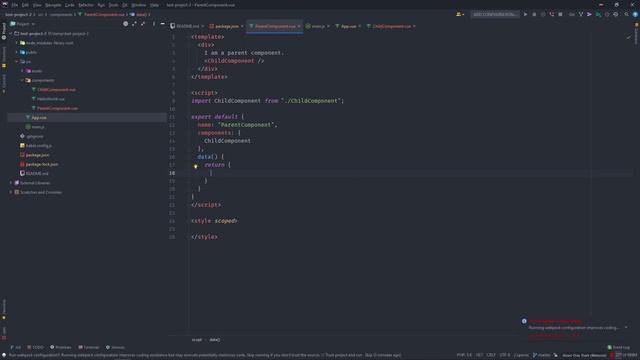640x360 pixels.
Task: Click the inspection checkmark in editor corner
Action: [x=629, y=37]
